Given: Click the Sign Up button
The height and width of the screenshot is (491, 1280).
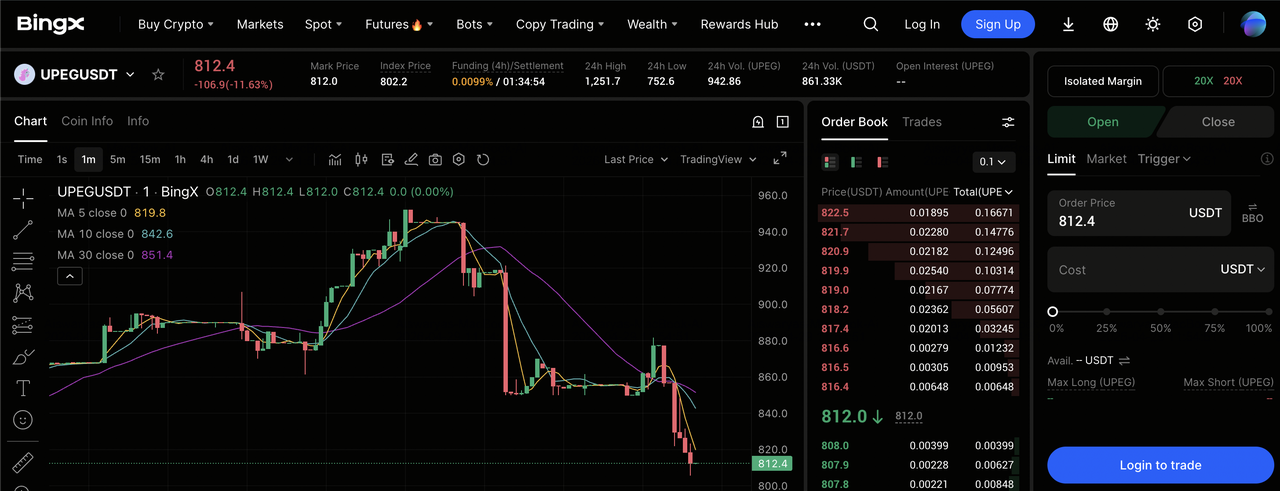Looking at the screenshot, I should click(997, 24).
